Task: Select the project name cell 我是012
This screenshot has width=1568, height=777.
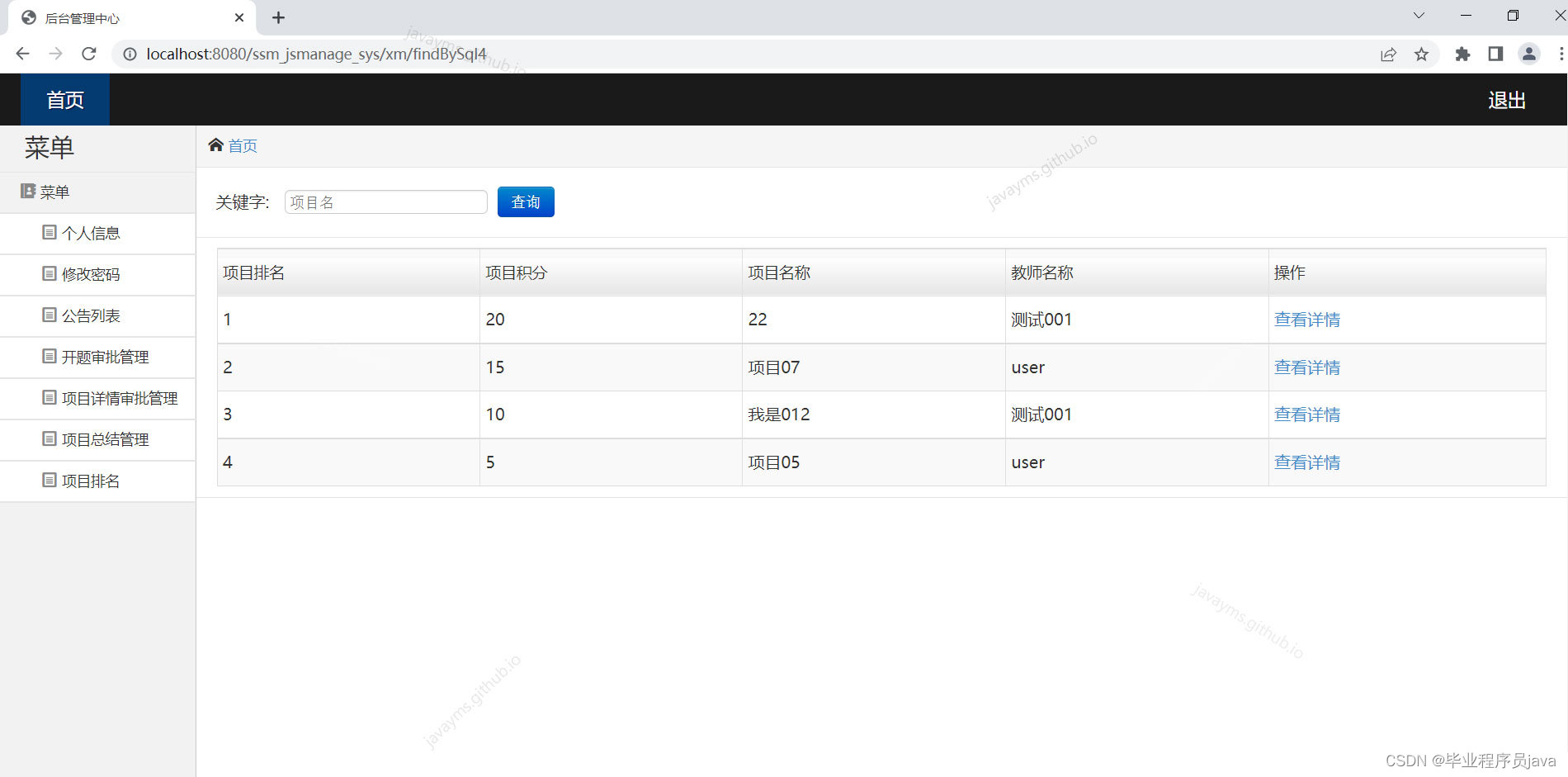Action: coord(874,415)
